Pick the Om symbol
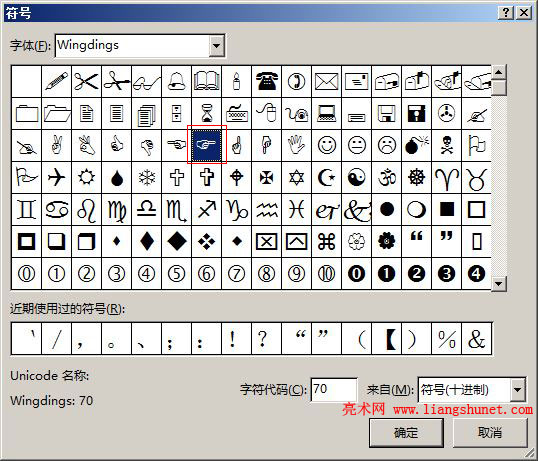Image resolution: width=538 pixels, height=461 pixels. [x=387, y=177]
